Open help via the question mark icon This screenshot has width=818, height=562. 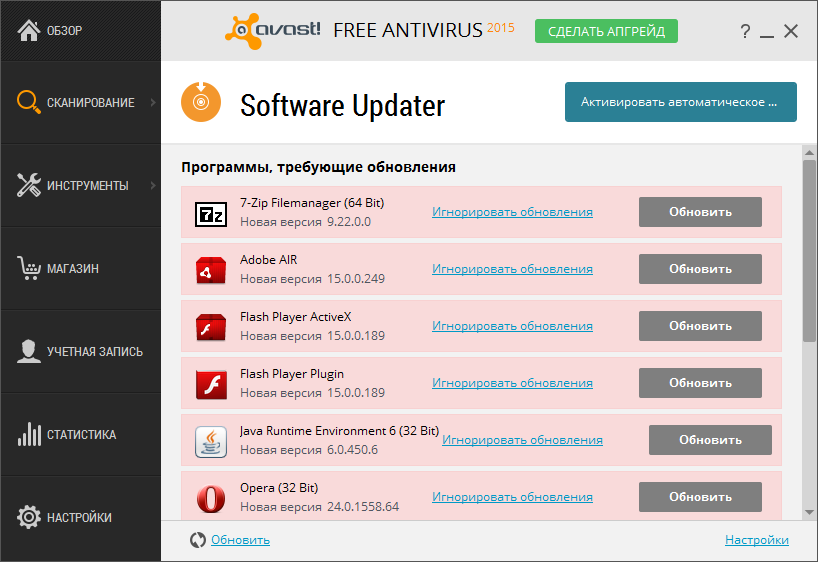[x=745, y=31]
